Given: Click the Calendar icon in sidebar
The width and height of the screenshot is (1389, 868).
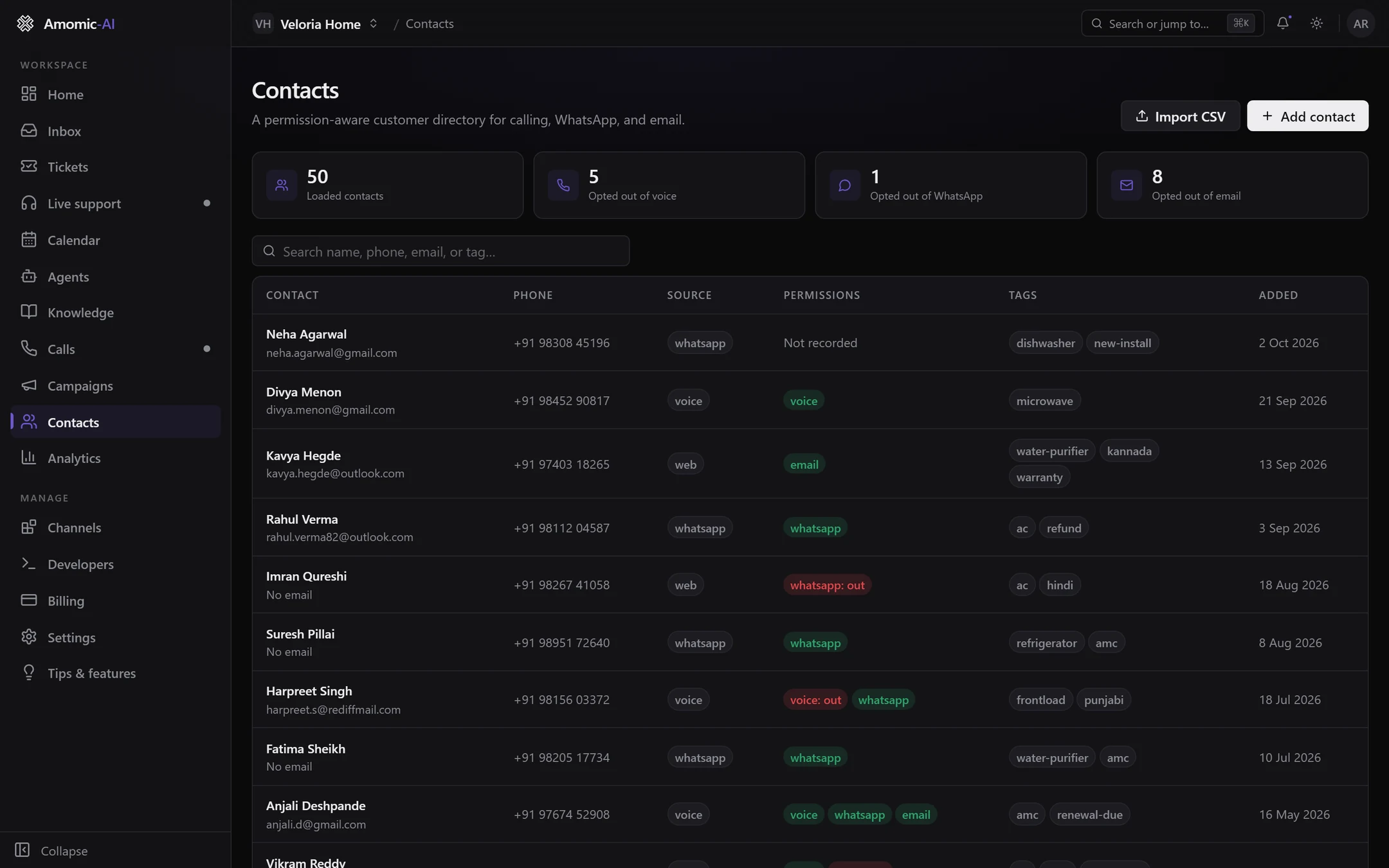Looking at the screenshot, I should click(x=29, y=240).
